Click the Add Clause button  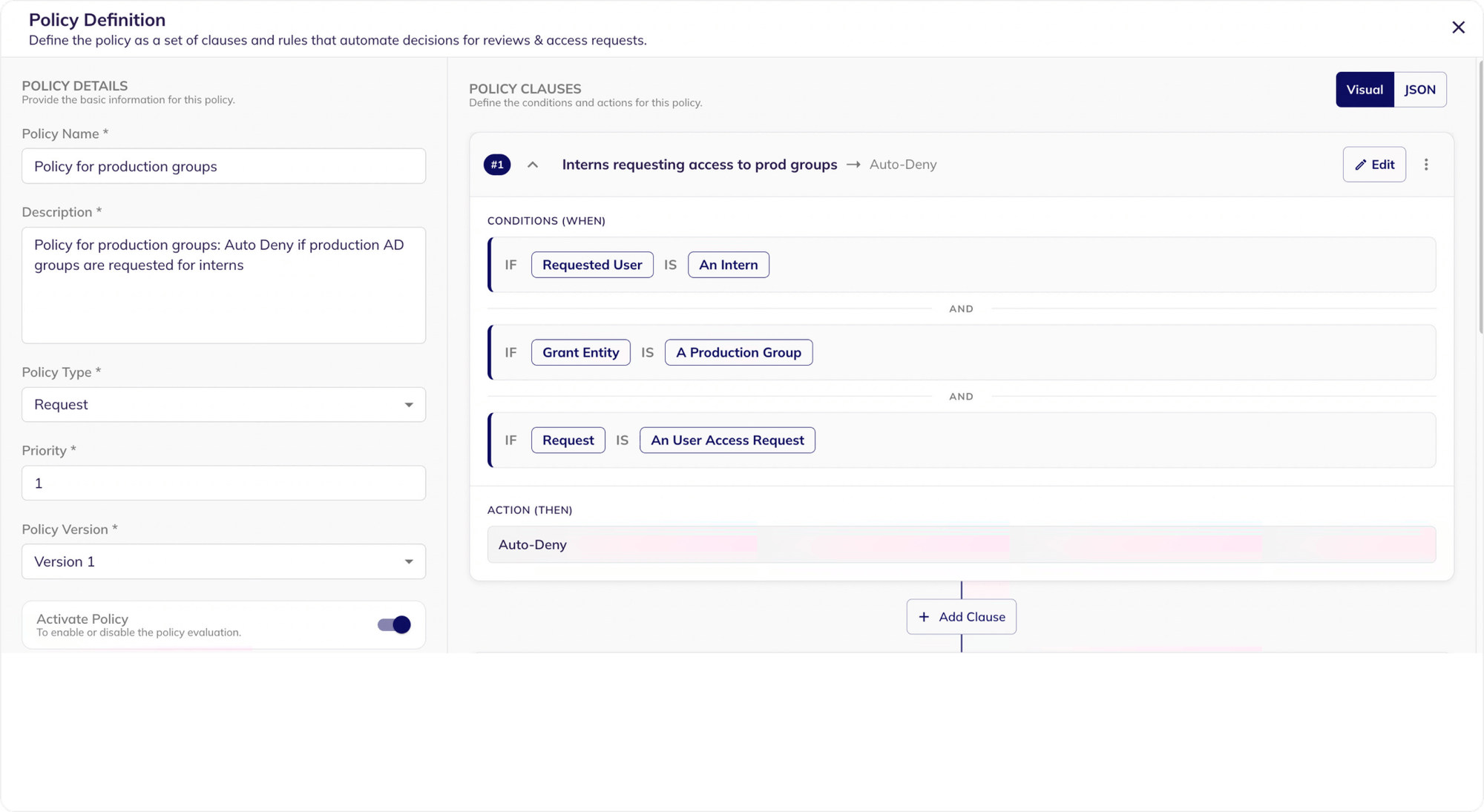point(961,617)
